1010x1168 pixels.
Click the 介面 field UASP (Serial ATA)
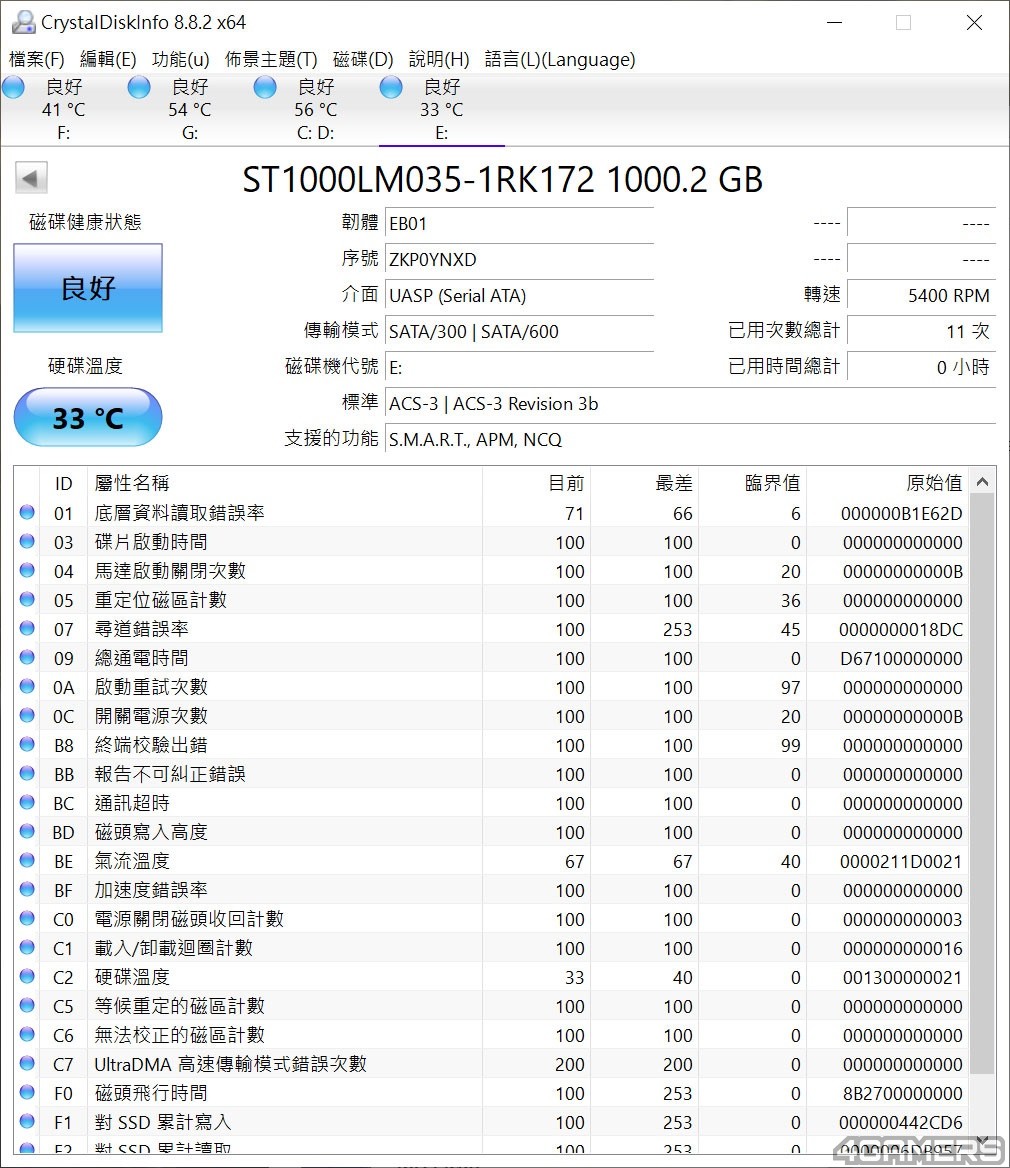(x=519, y=296)
